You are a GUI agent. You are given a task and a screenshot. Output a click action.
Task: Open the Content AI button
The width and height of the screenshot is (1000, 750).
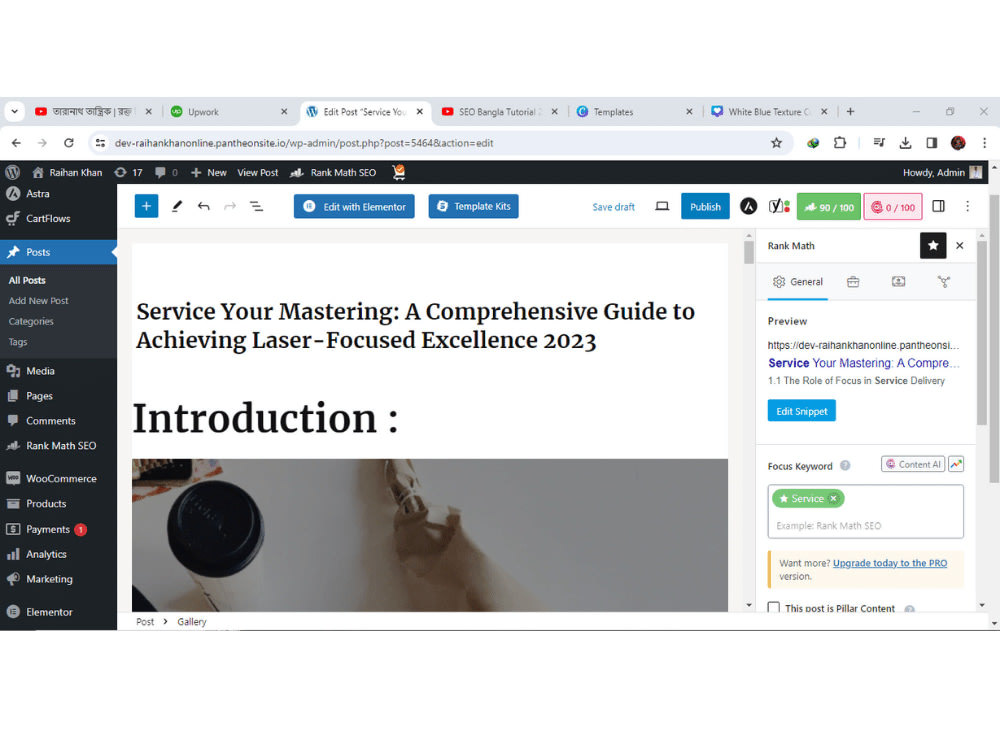[x=913, y=464]
